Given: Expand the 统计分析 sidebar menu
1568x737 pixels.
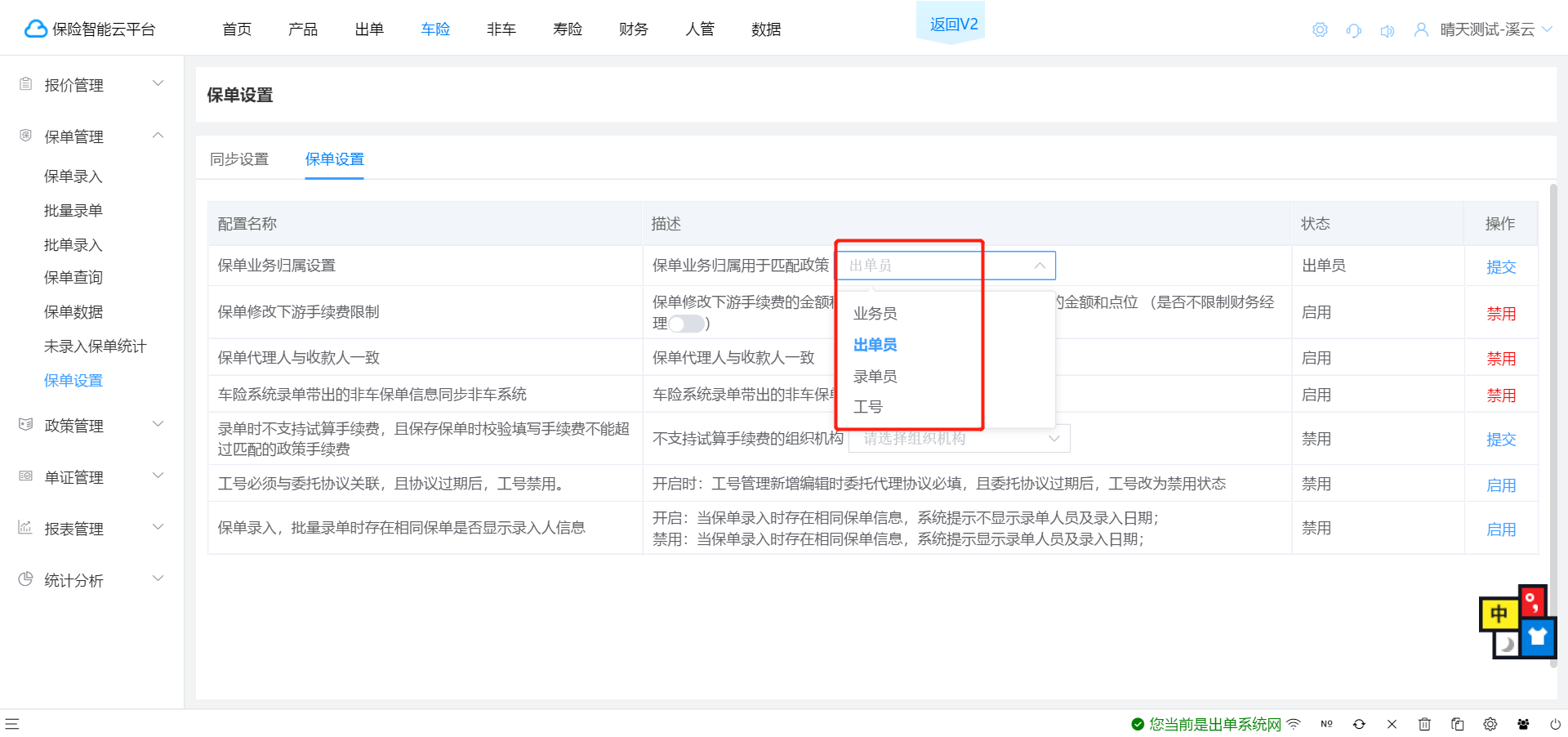Looking at the screenshot, I should point(158,578).
